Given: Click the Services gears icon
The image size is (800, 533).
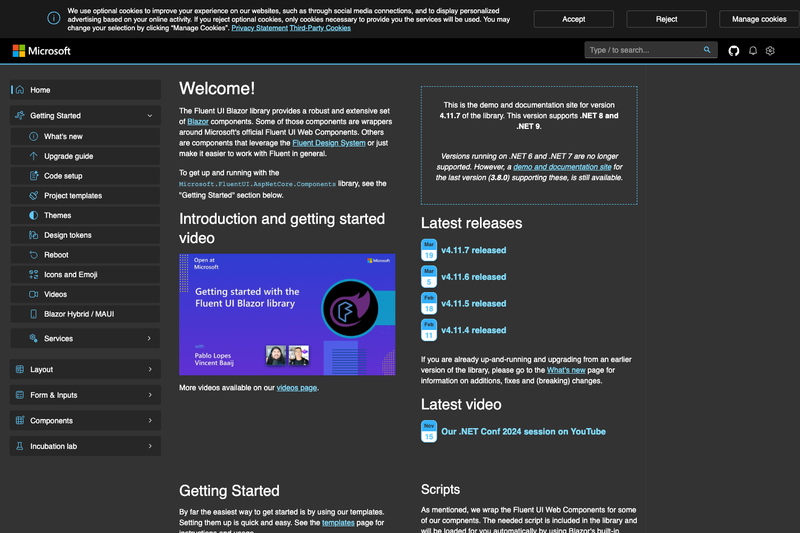Looking at the screenshot, I should point(34,338).
